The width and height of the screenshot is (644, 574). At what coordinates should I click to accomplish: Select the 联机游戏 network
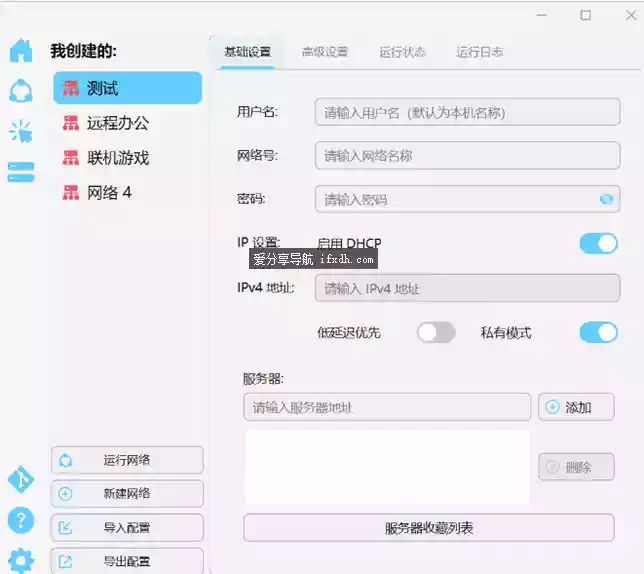coord(128,158)
